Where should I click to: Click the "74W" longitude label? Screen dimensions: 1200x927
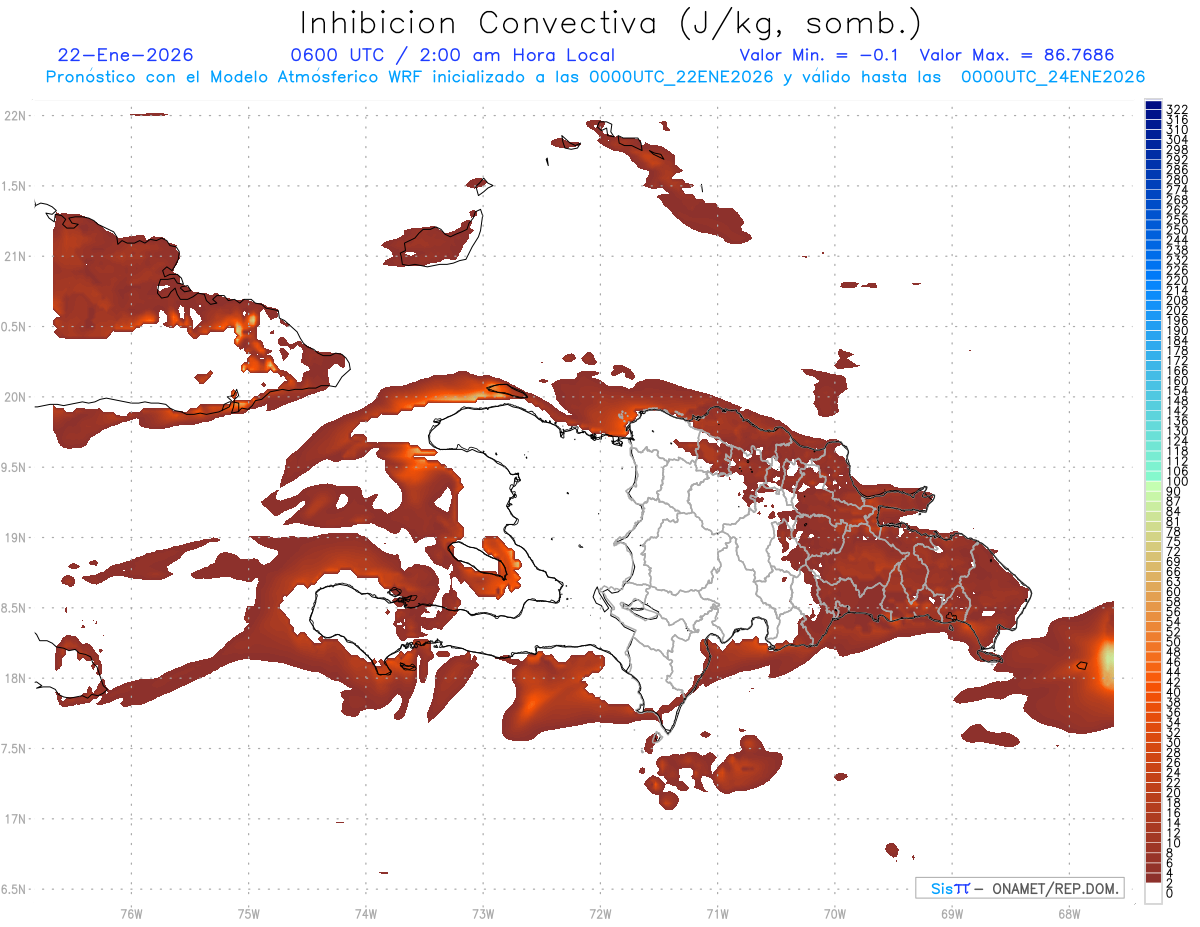pyautogui.click(x=365, y=913)
